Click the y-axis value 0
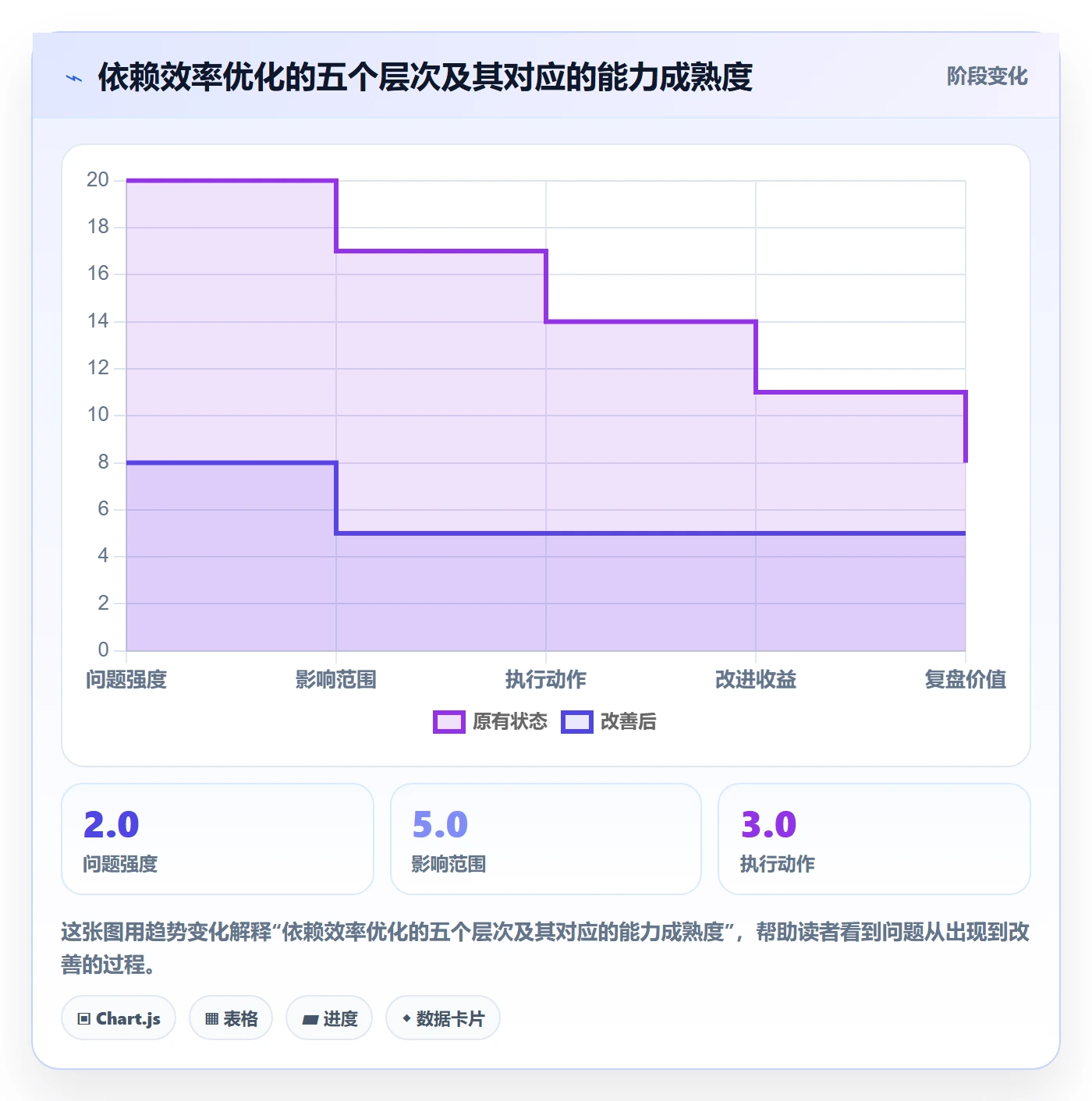1092x1101 pixels. coord(104,650)
